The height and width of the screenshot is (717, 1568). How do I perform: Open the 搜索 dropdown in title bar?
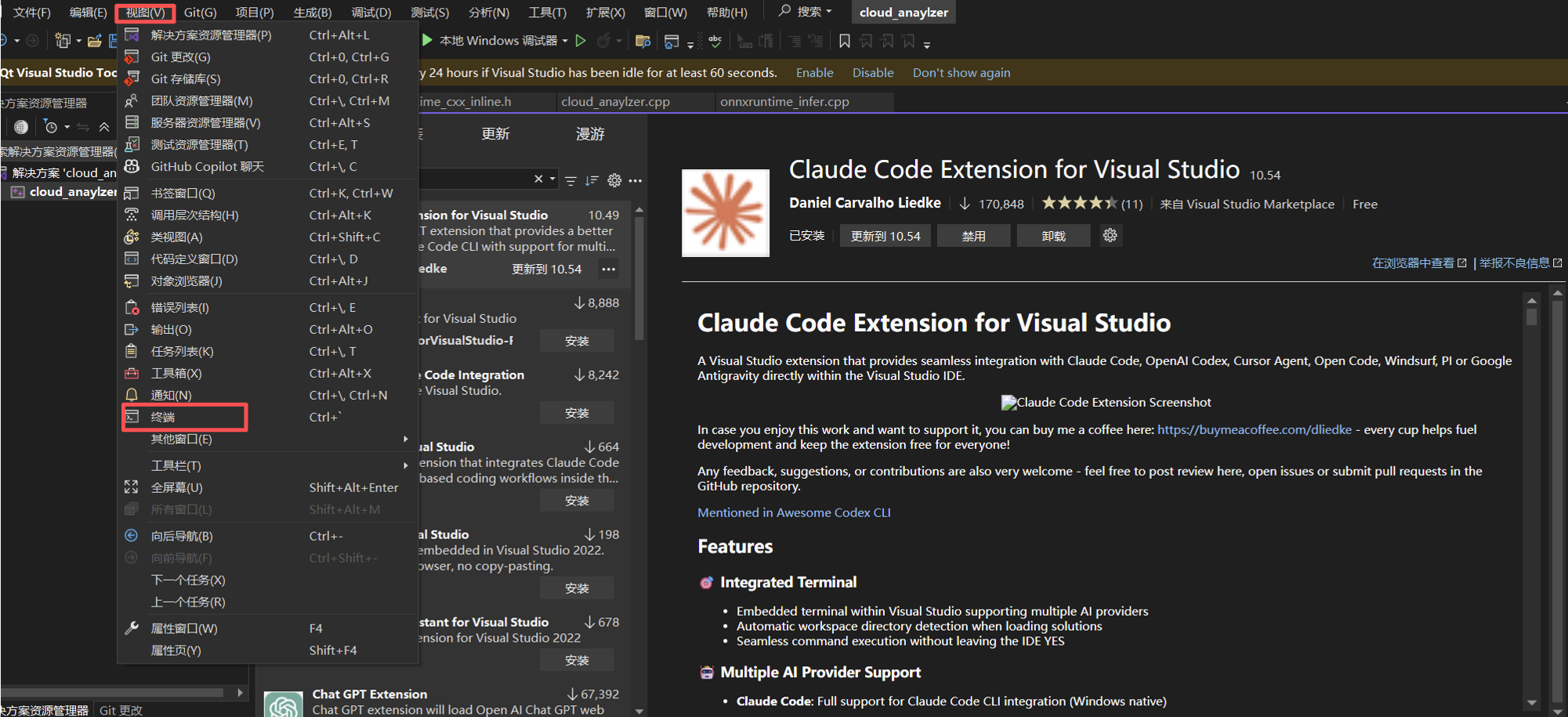point(828,11)
